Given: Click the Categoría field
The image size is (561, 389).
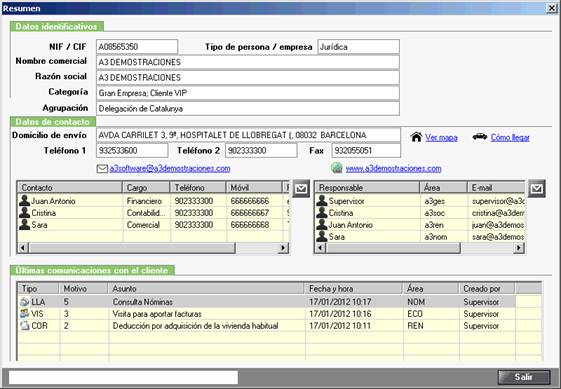Looking at the screenshot, I should pos(248,93).
